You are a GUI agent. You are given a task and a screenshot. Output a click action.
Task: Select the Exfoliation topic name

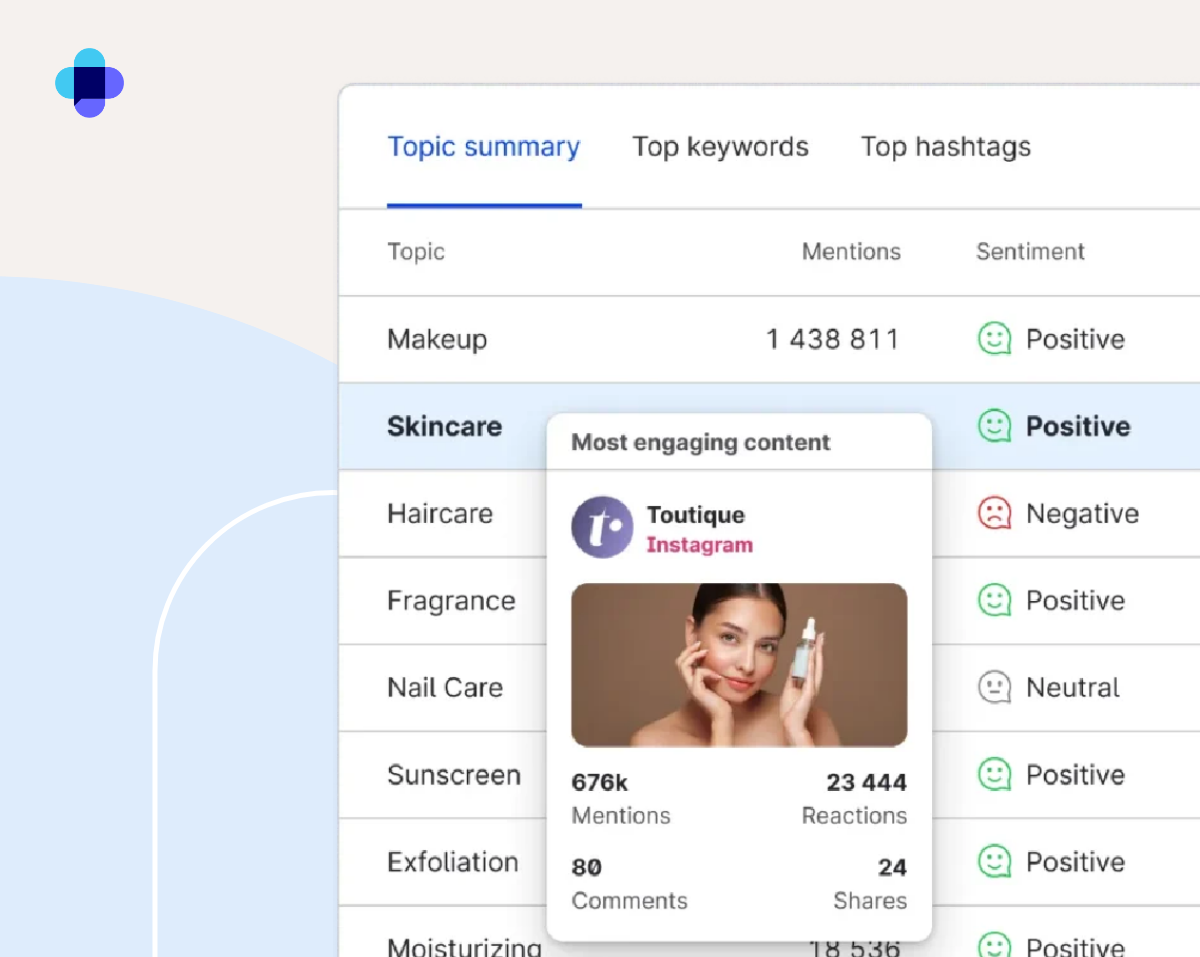click(x=453, y=862)
